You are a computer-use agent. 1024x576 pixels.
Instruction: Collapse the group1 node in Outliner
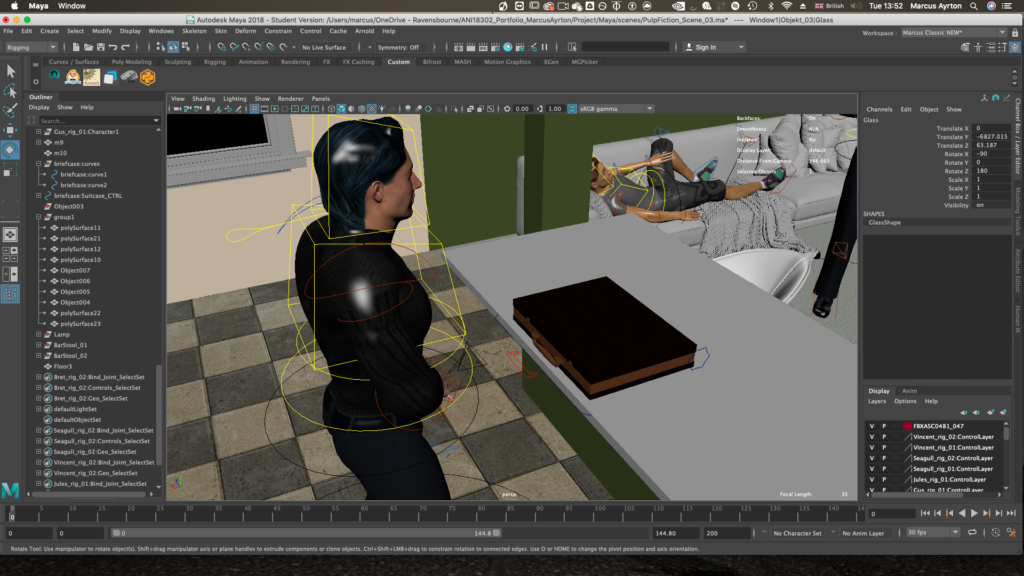click(39, 217)
